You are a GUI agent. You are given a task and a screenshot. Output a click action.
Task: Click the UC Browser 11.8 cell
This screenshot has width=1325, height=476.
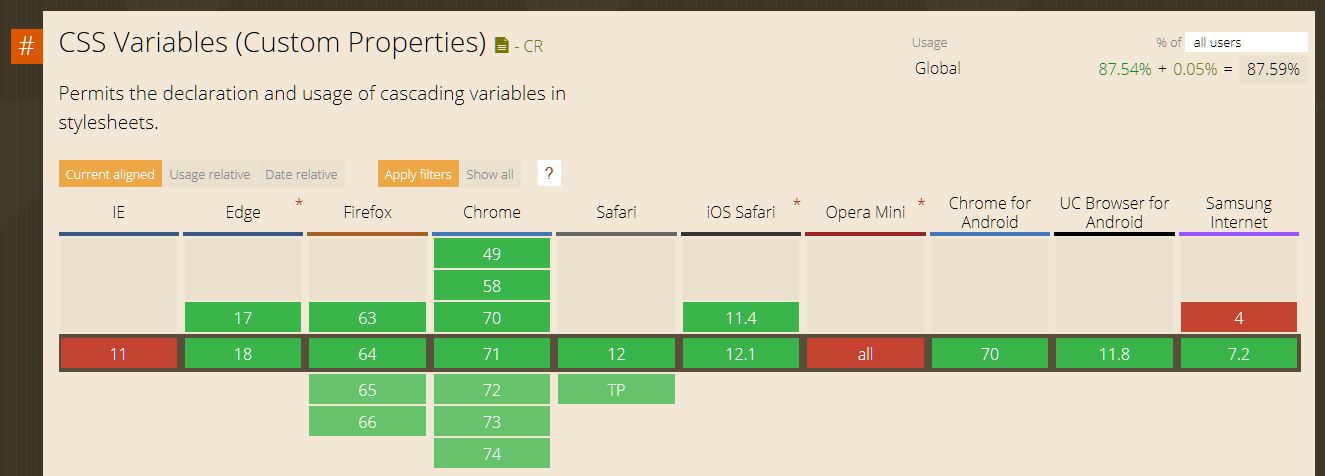tap(1114, 353)
